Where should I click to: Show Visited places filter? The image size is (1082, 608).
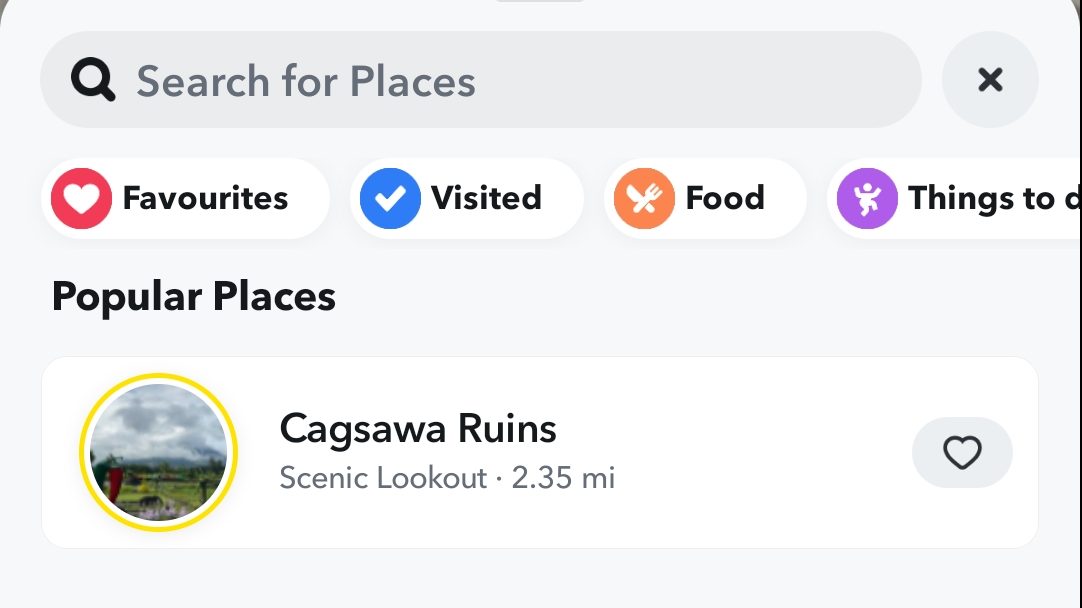486,198
